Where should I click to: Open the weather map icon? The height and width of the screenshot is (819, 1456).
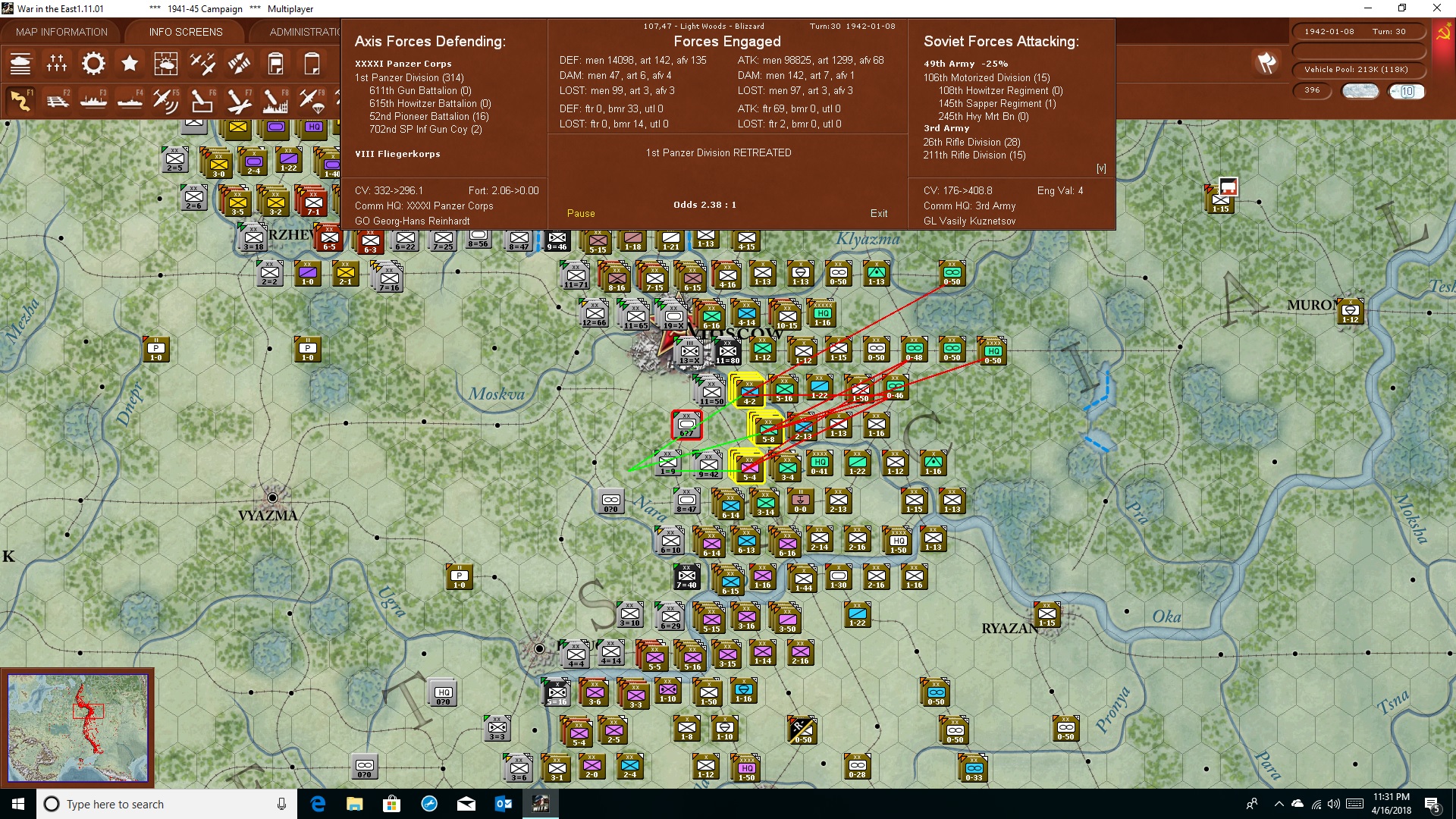coord(166,64)
